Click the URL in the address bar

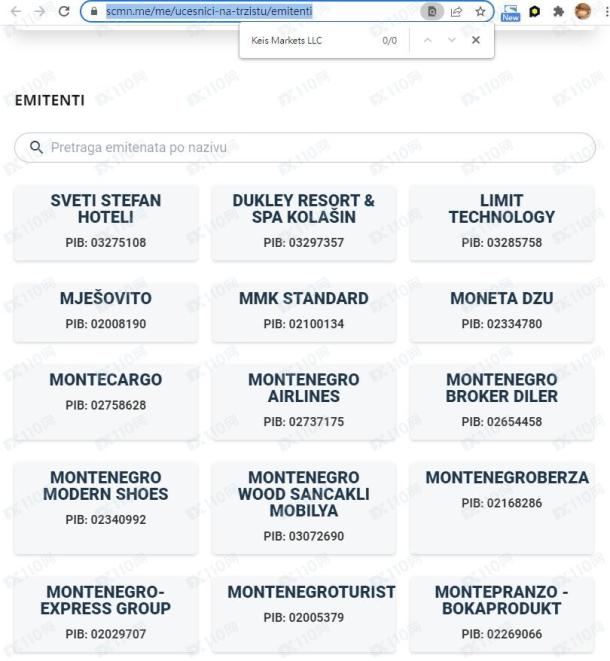click(x=209, y=11)
